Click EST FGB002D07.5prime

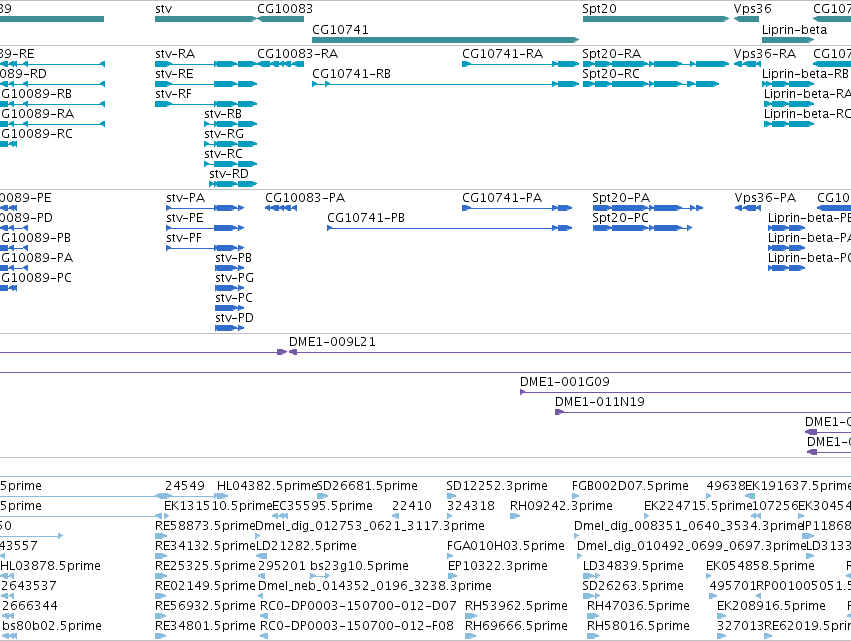coord(630,486)
